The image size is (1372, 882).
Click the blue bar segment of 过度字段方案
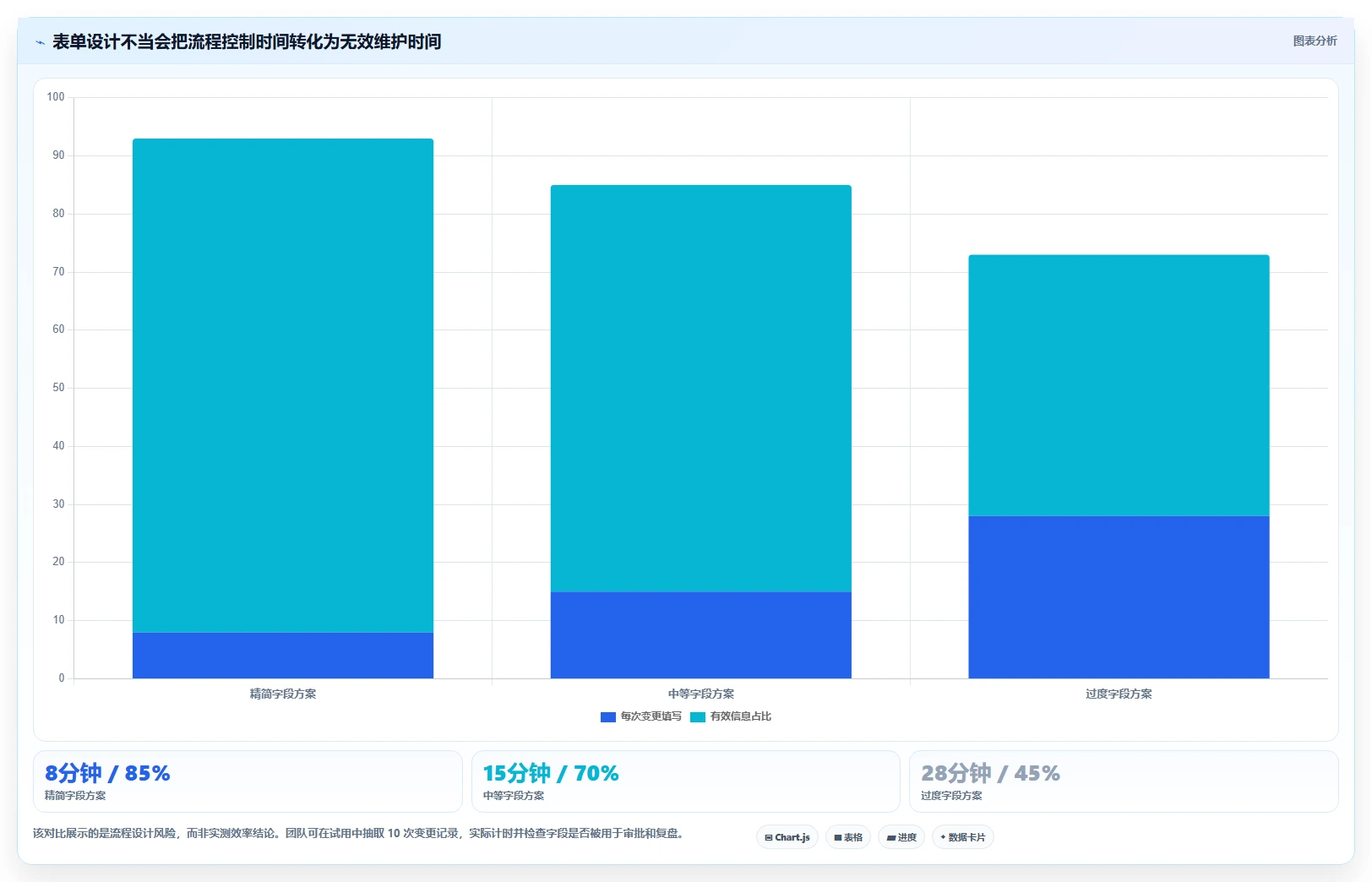1119,596
